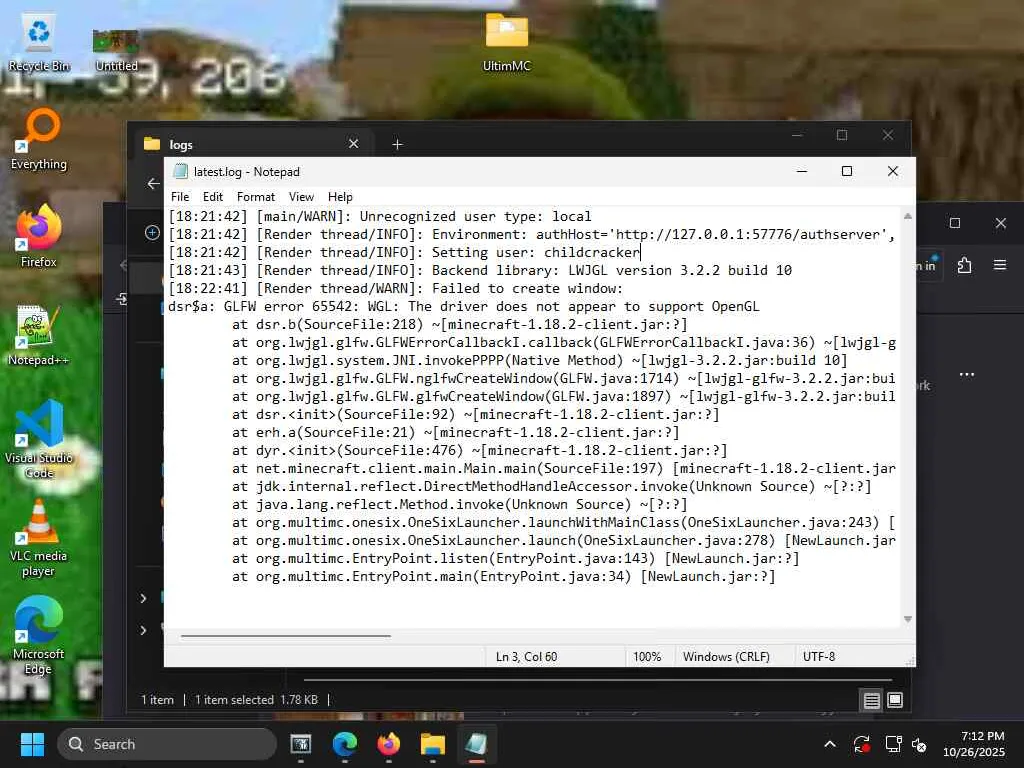
Task: Click the sign in button in Firefox window
Action: pos(928,265)
